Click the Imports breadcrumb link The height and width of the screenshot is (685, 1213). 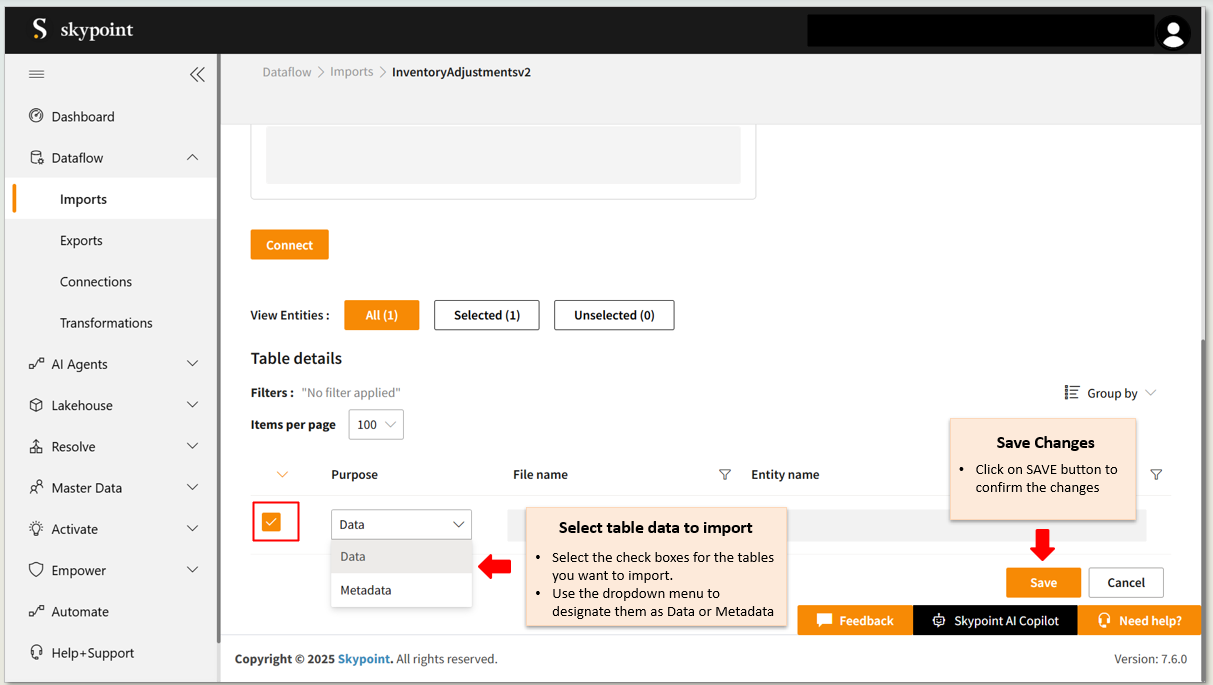point(352,72)
